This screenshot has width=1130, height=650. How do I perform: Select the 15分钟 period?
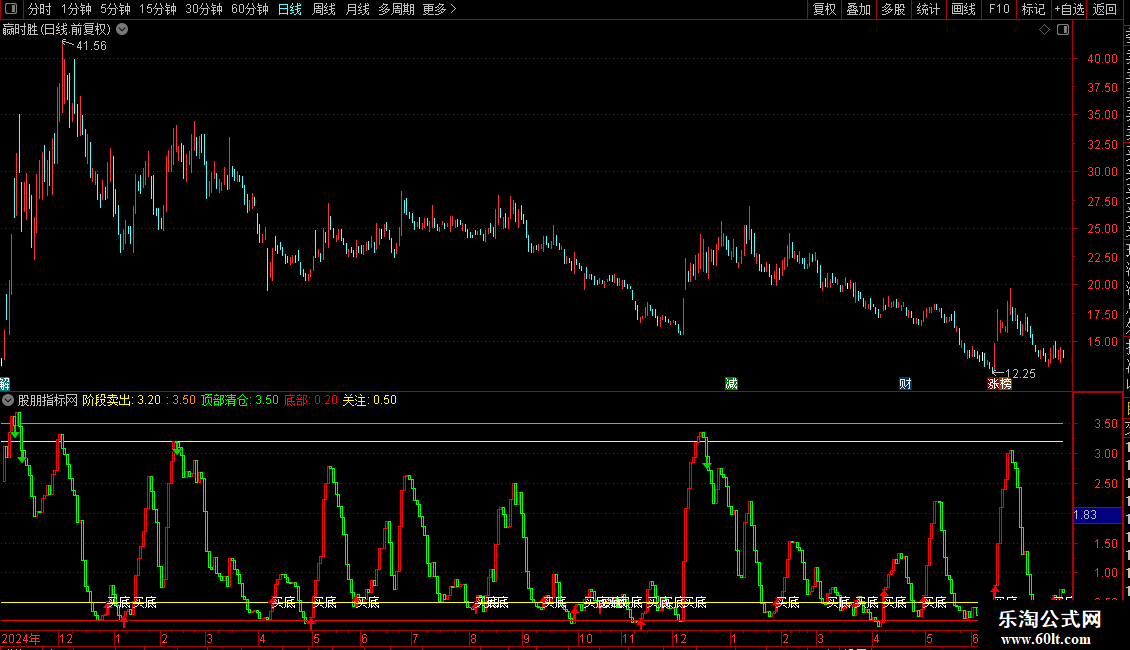point(158,9)
